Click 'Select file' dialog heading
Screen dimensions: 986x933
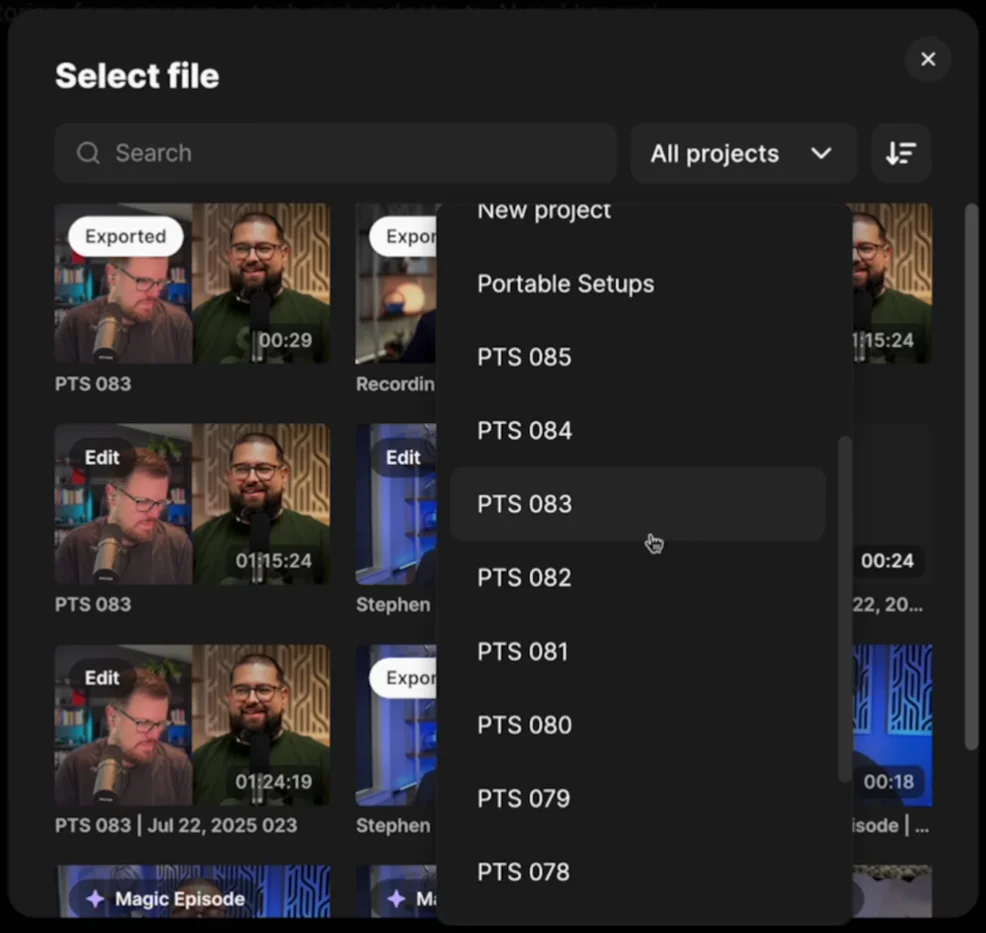coord(137,76)
